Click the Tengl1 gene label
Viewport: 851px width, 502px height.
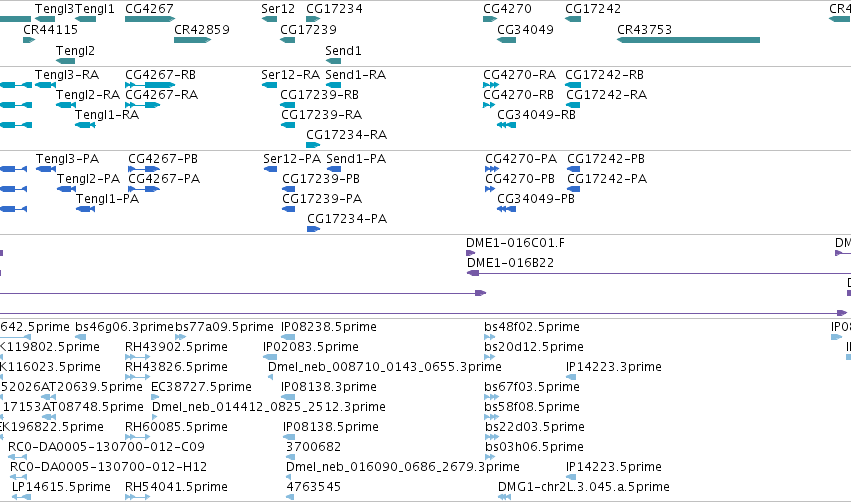click(x=95, y=9)
